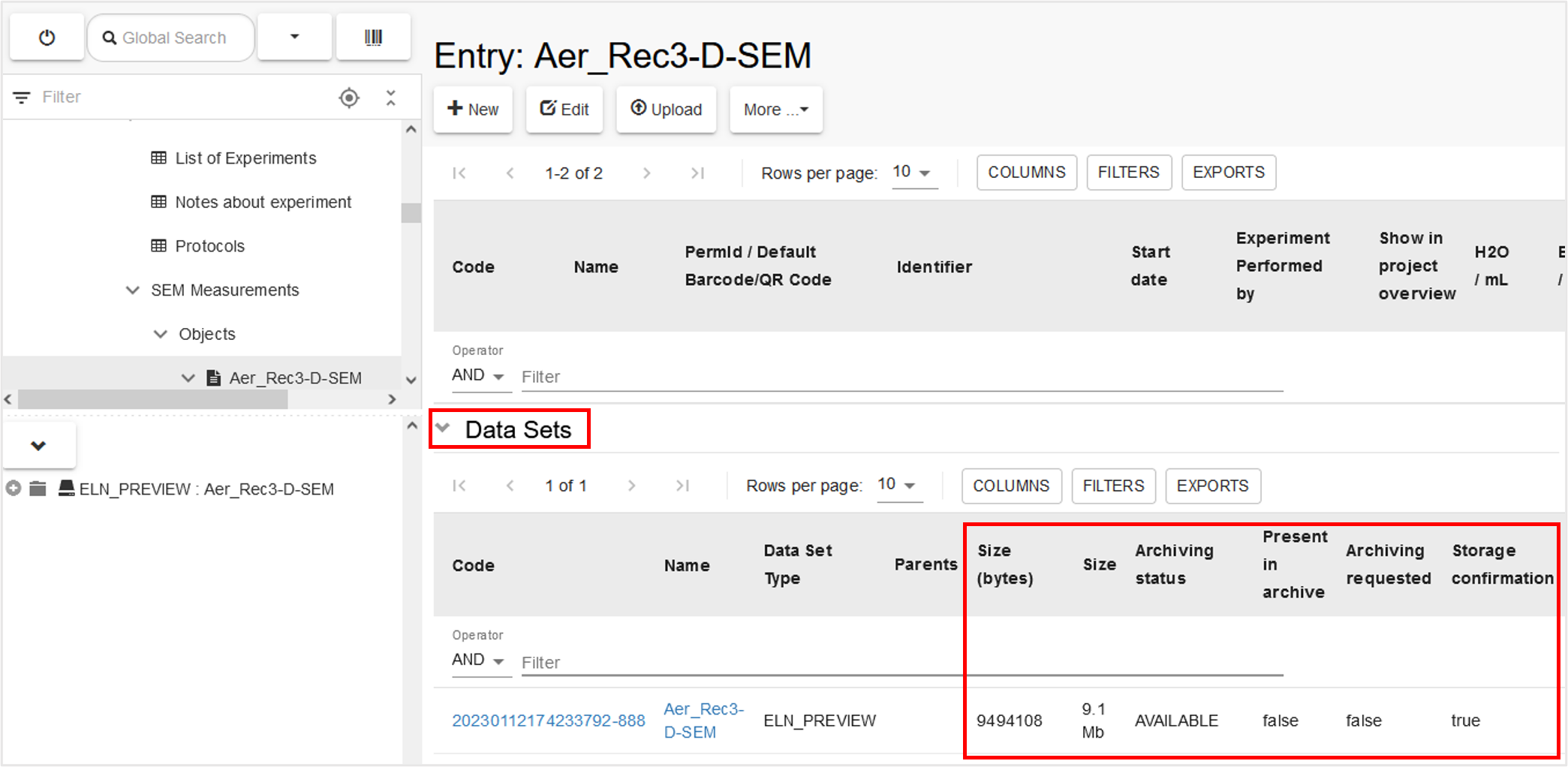Open EXPORTS for the entry table
Viewport: 1568px width, 767px height.
coord(1229,173)
